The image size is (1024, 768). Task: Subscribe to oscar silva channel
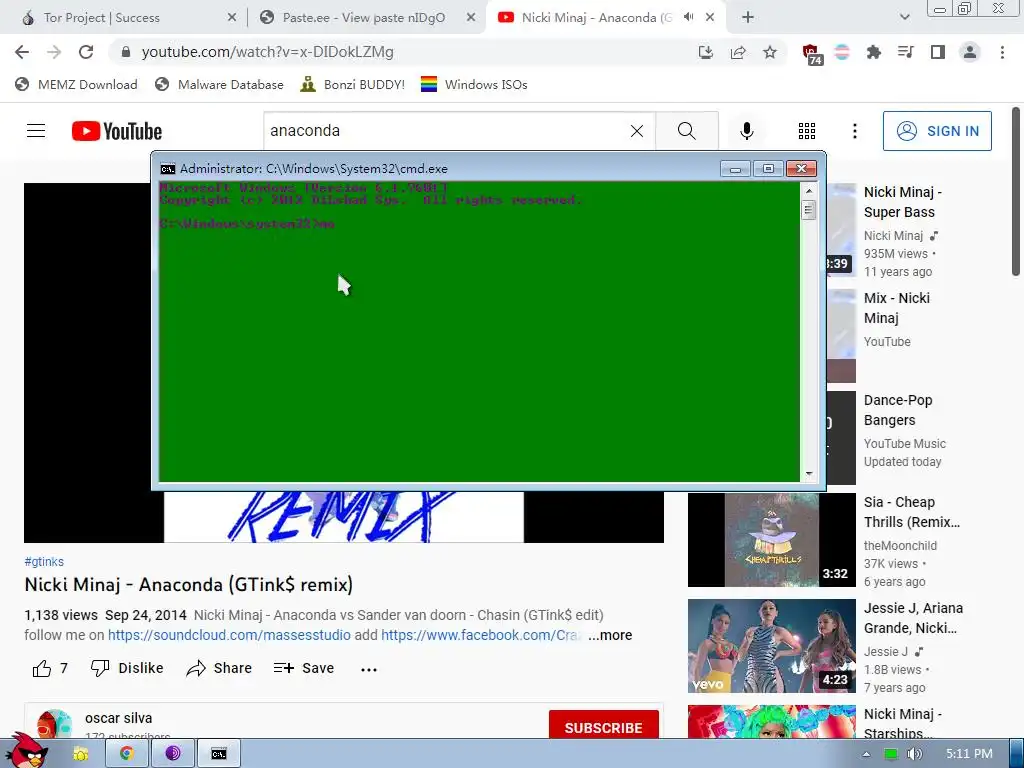click(x=603, y=727)
